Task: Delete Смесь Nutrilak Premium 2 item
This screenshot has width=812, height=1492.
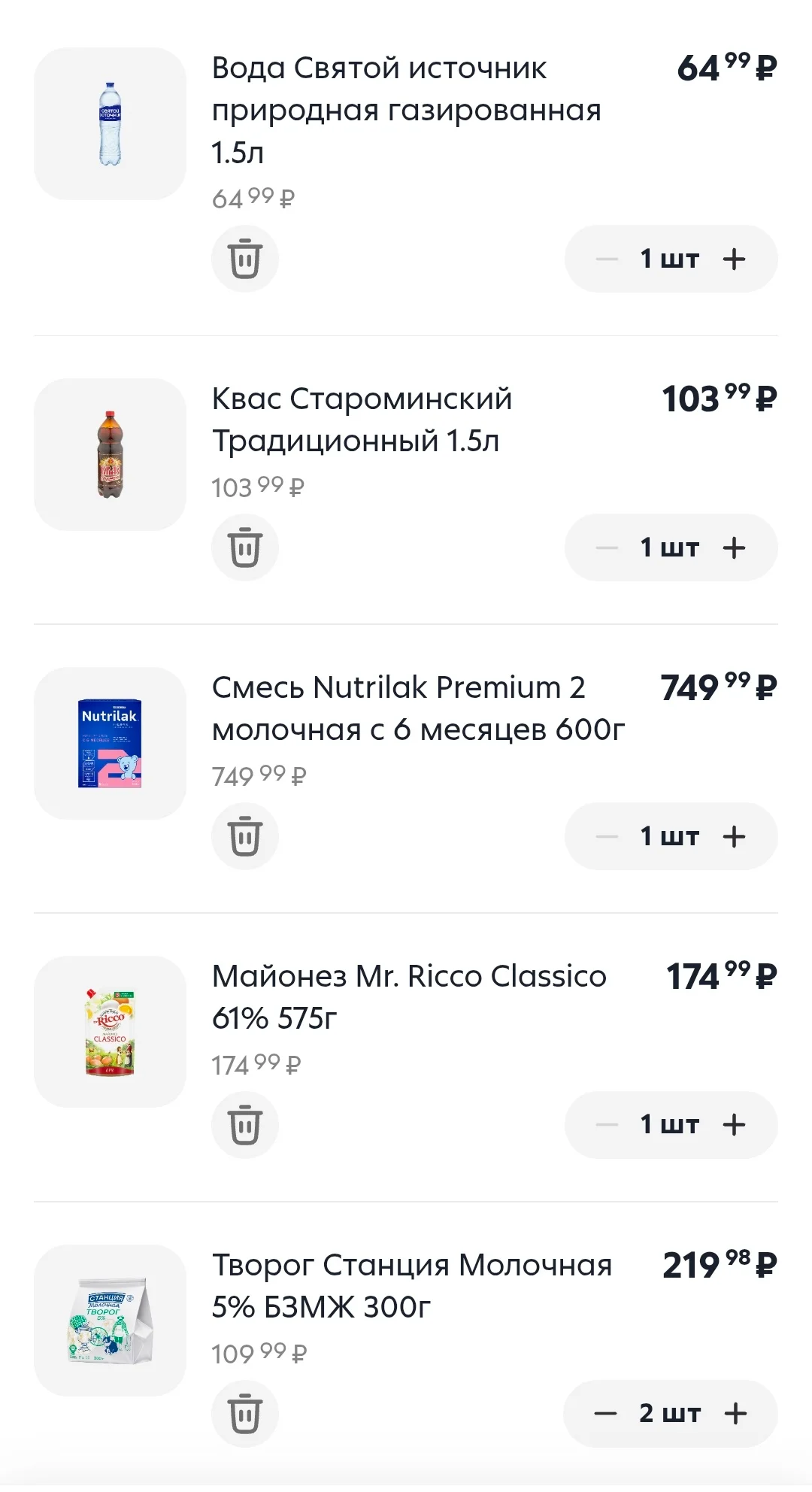Action: (245, 836)
